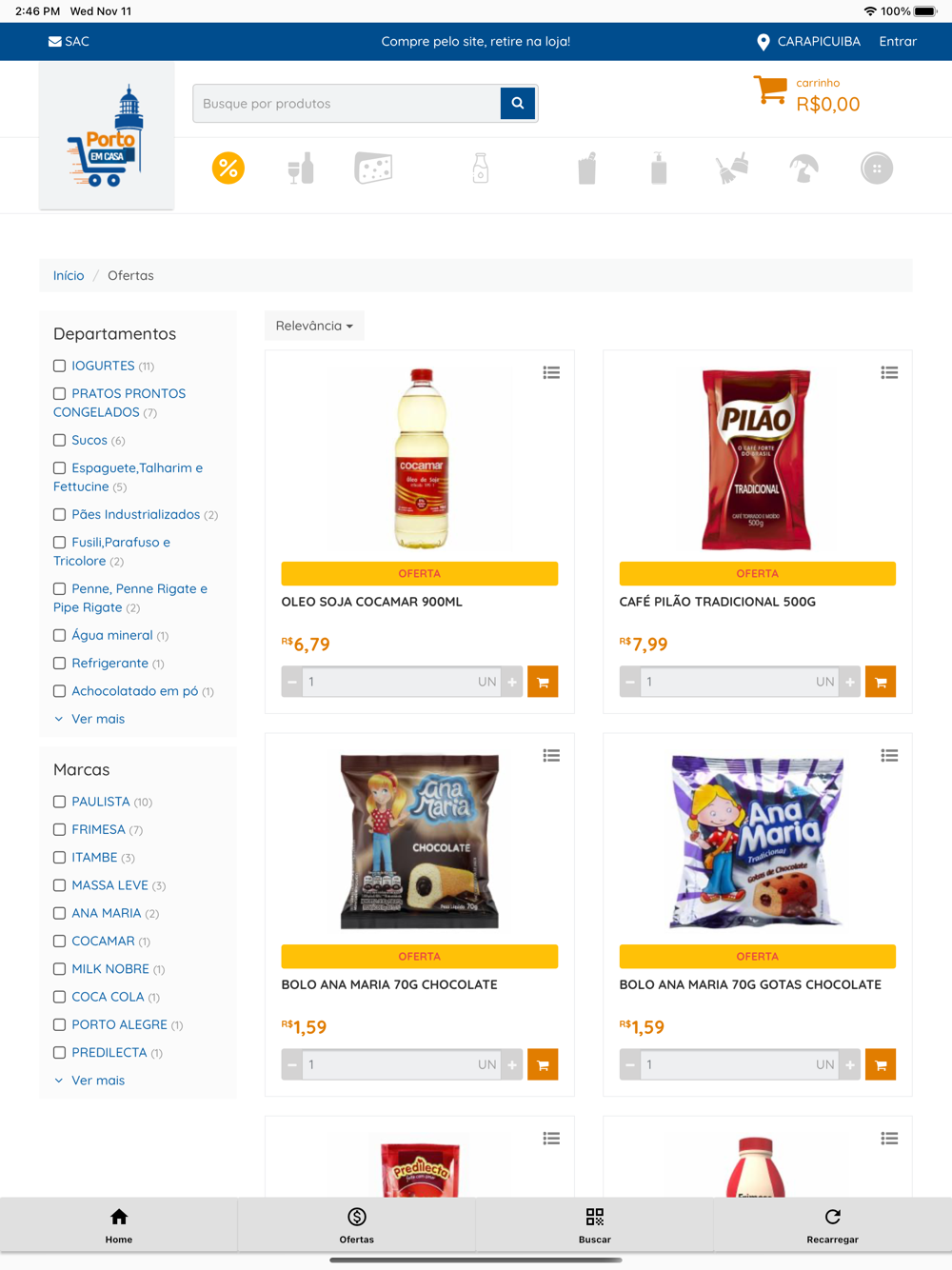Viewport: 952px width, 1270px height.
Task: Open the cheese and cold cuts category
Action: tap(373, 169)
